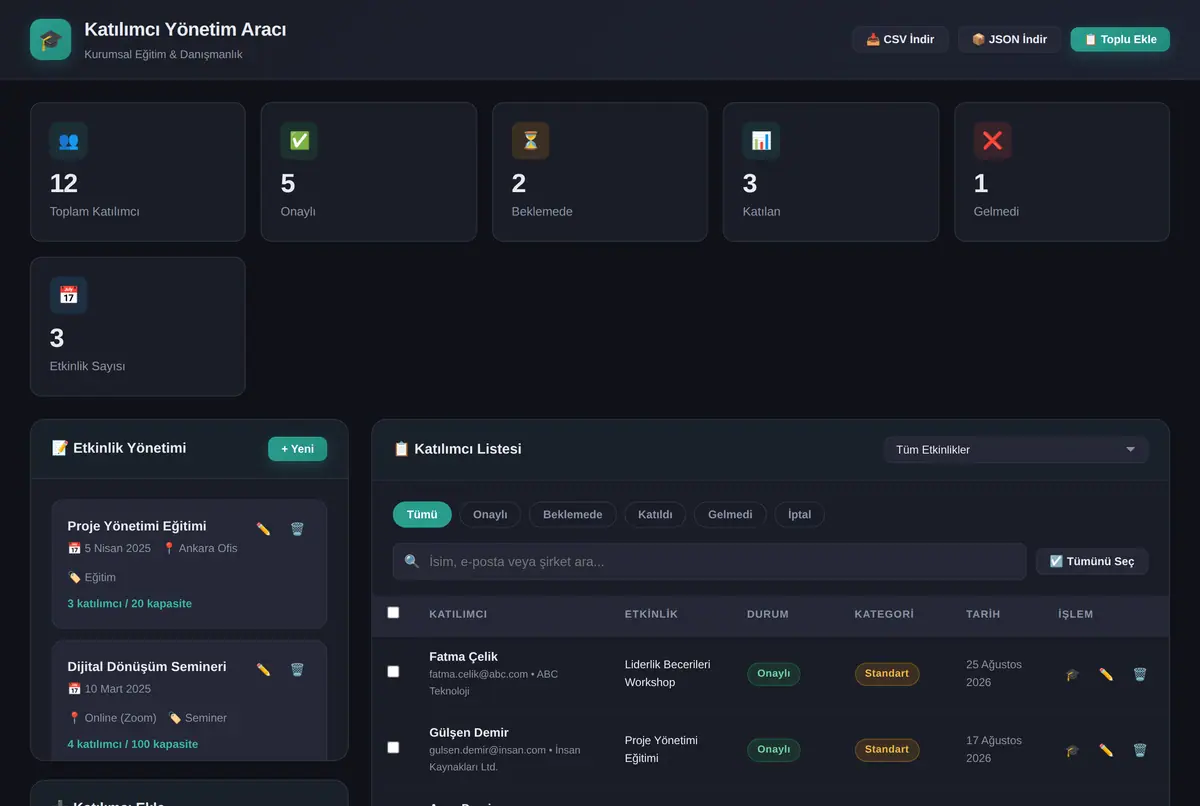This screenshot has height=806, width=1200.
Task: Click the graduation cap app logo
Action: point(50,39)
